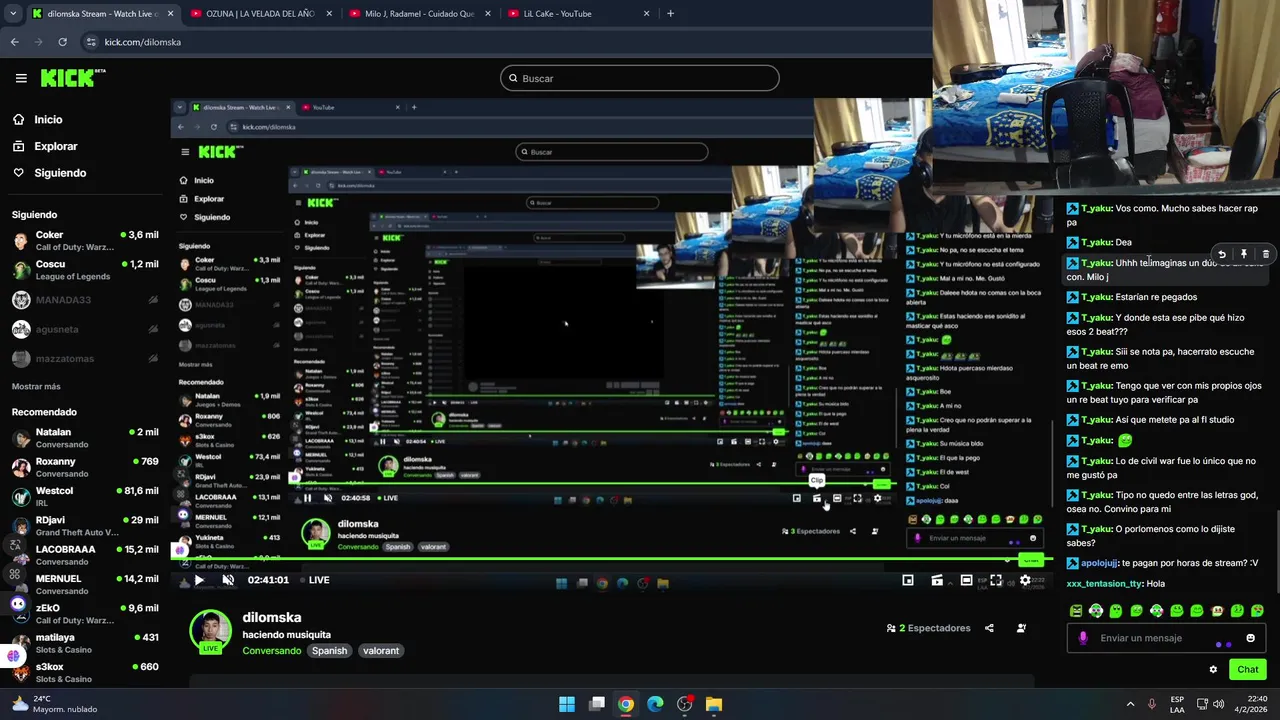This screenshot has width=1280, height=720.
Task: Reply to the hovered chat message
Action: 1221,255
